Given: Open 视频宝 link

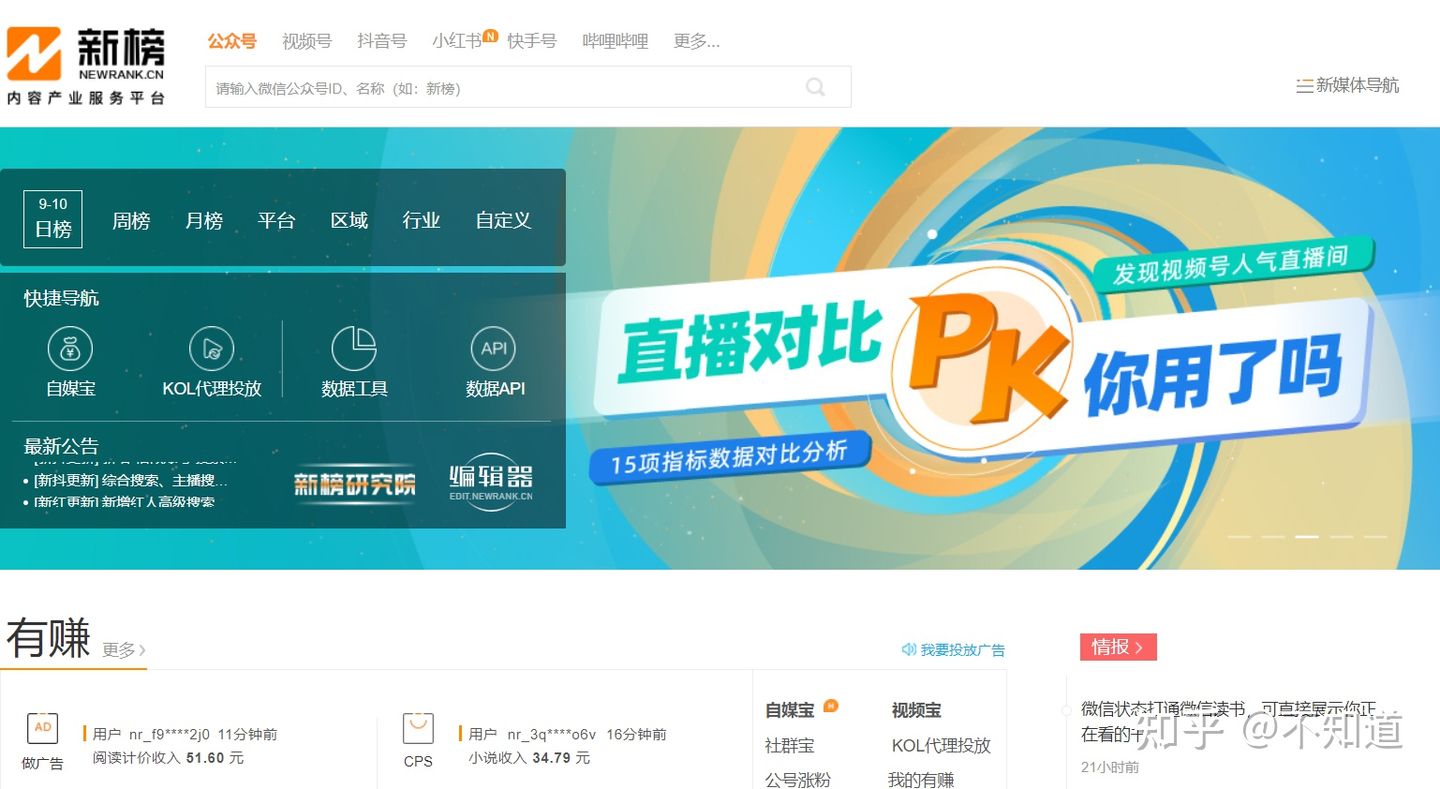Looking at the screenshot, I should pyautogui.click(x=916, y=710).
